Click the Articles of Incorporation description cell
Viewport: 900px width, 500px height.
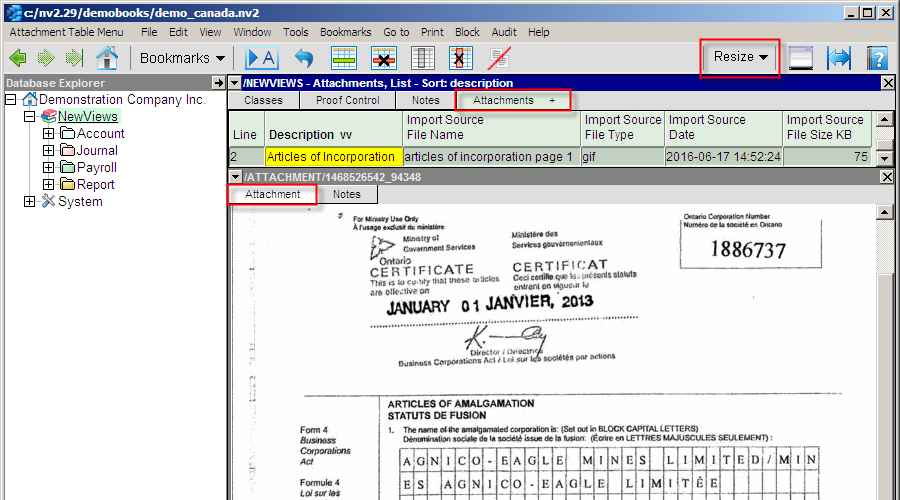coord(333,157)
